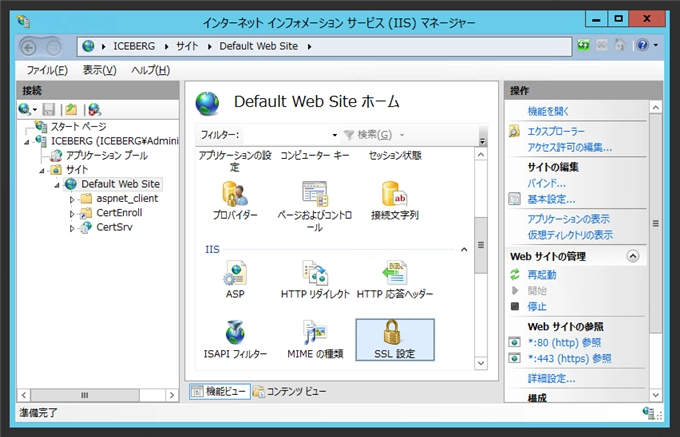
Task: Open MIME の種類 feature icon
Action: (x=315, y=340)
